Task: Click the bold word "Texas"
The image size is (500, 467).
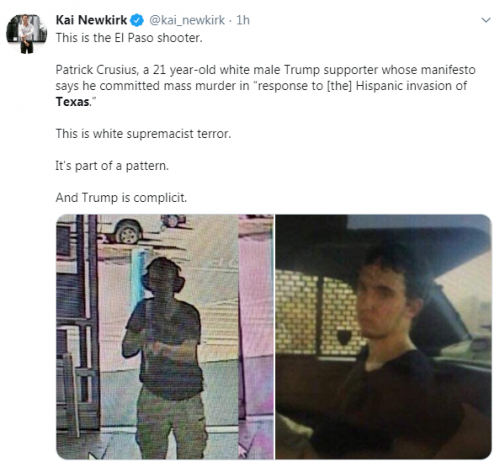Action: [72, 102]
